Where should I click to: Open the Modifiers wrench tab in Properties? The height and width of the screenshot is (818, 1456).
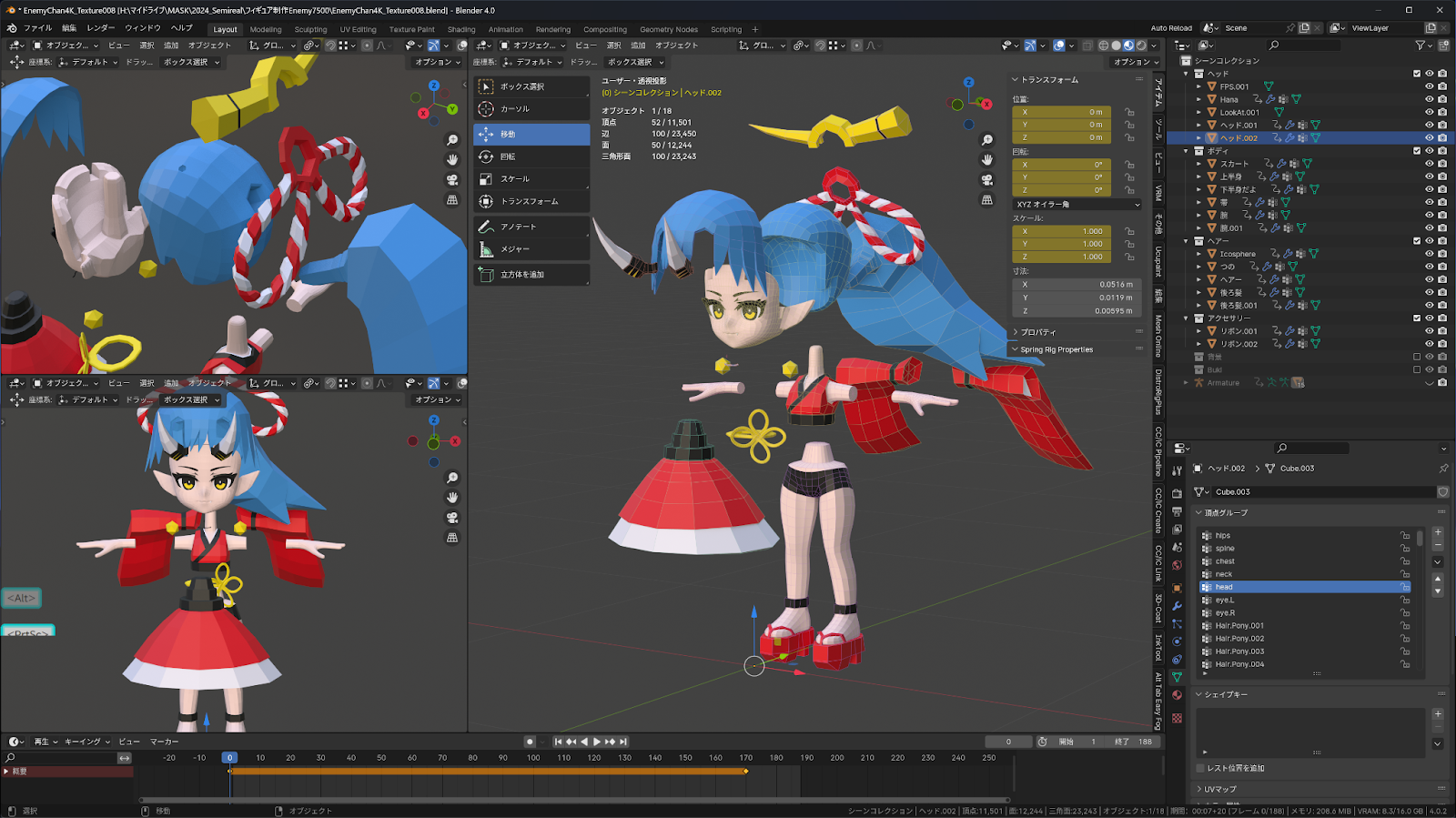(x=1177, y=606)
